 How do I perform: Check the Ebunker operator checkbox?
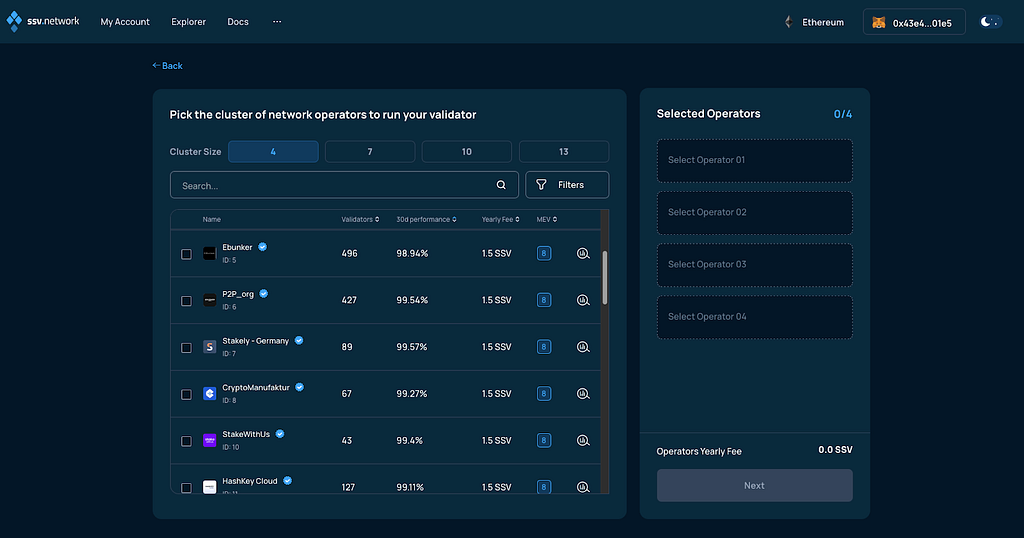click(186, 254)
